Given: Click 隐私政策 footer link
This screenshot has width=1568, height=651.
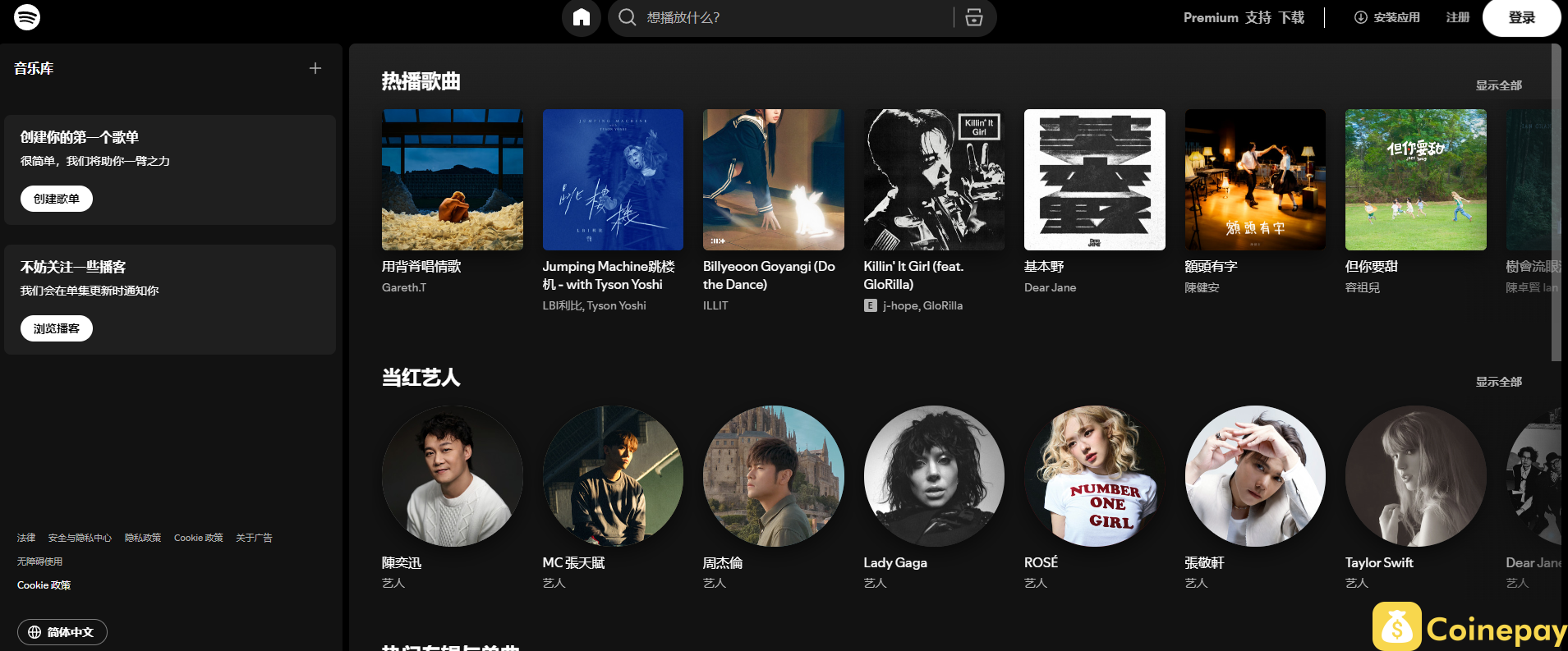Looking at the screenshot, I should [143, 538].
